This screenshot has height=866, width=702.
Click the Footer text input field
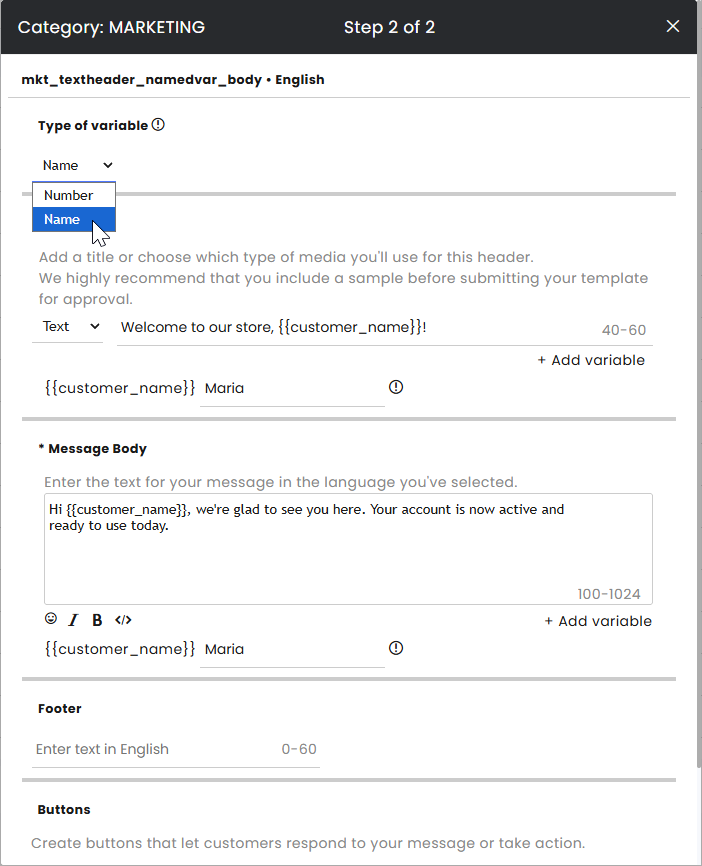coord(176,749)
